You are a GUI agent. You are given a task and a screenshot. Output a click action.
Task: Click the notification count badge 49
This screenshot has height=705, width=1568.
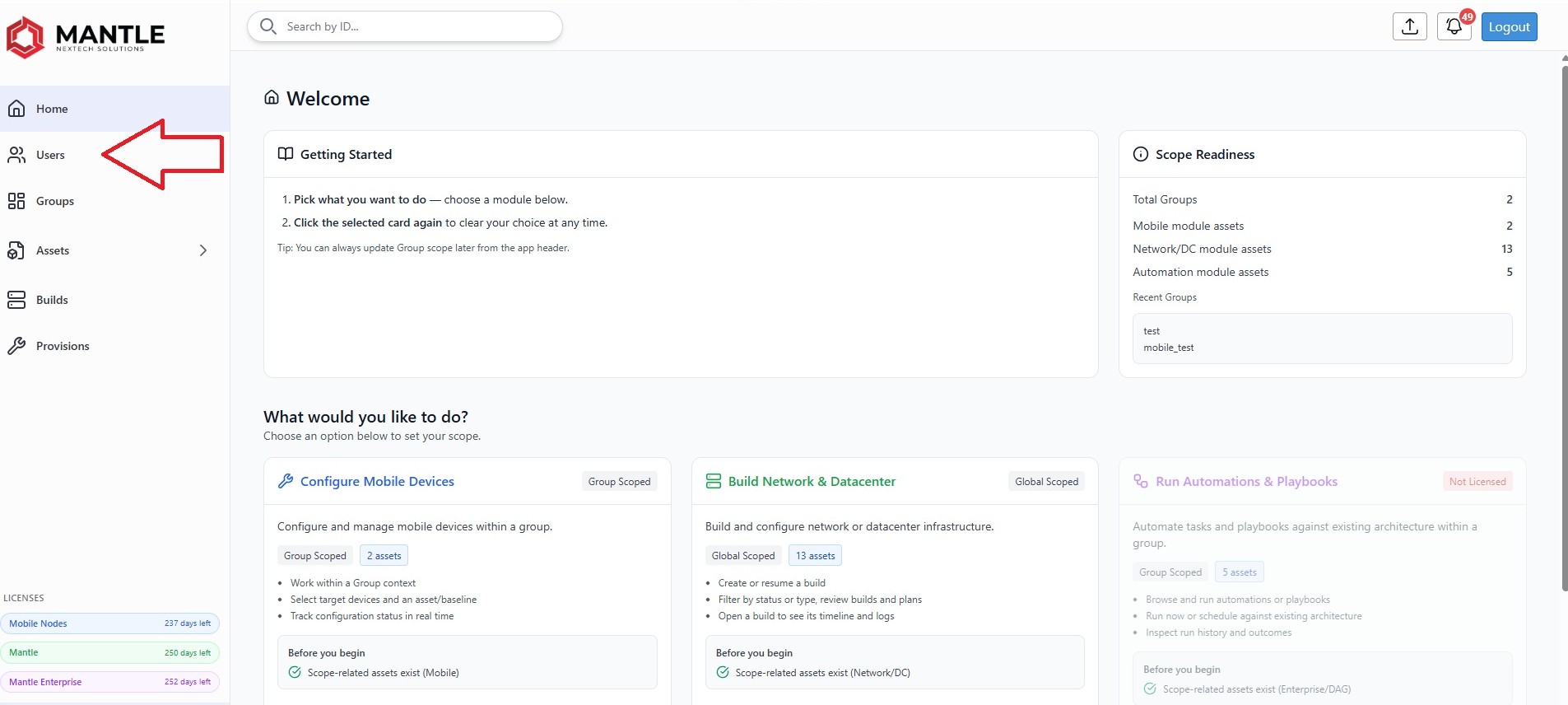pos(1468,16)
